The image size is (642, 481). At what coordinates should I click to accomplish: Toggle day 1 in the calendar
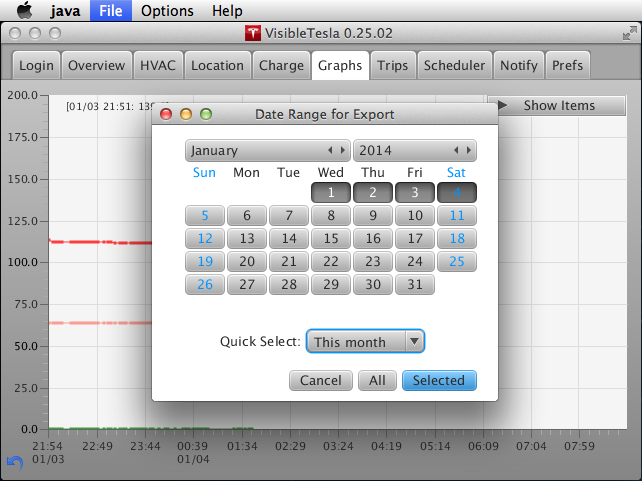coord(331,192)
